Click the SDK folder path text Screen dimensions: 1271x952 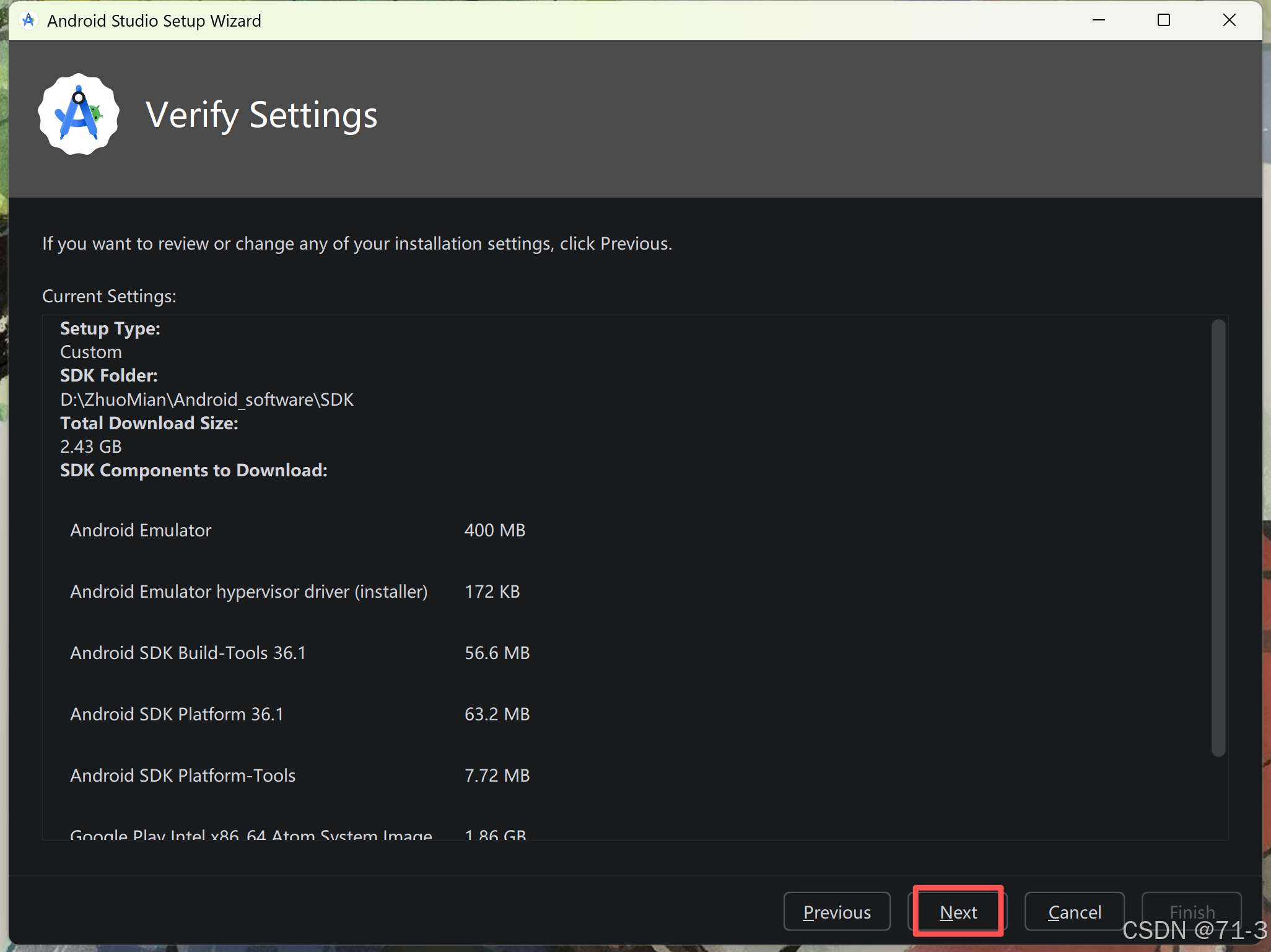tap(206, 400)
